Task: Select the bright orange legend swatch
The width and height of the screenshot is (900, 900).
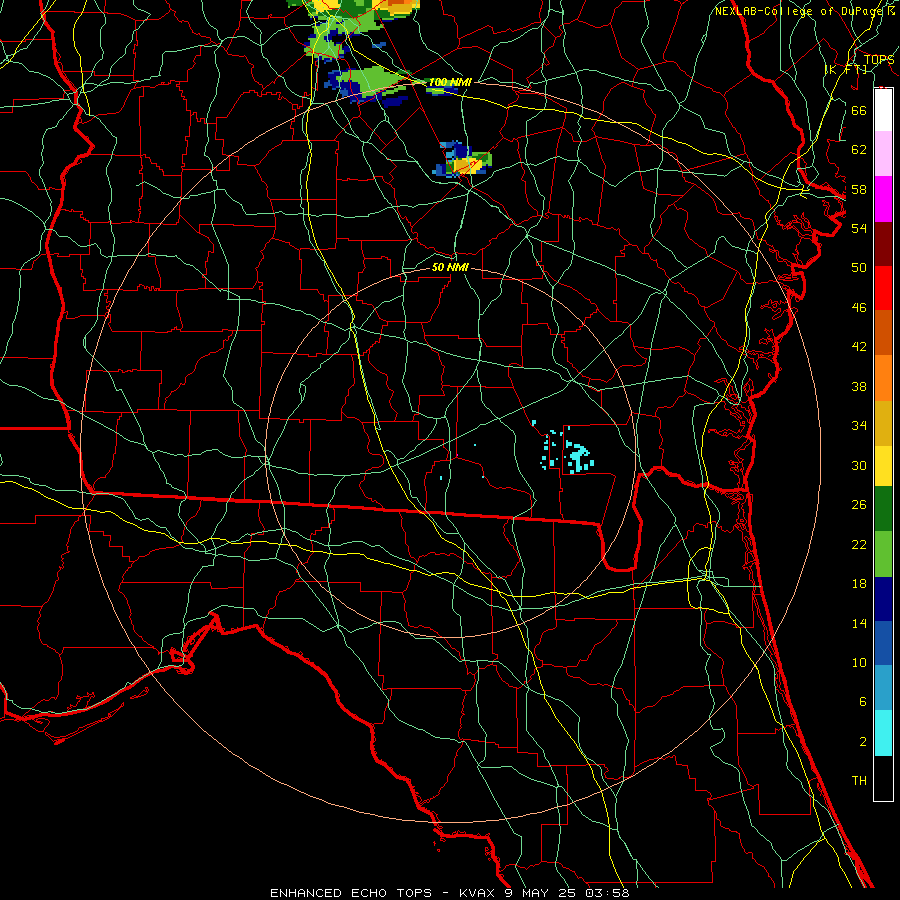Action: pyautogui.click(x=883, y=378)
